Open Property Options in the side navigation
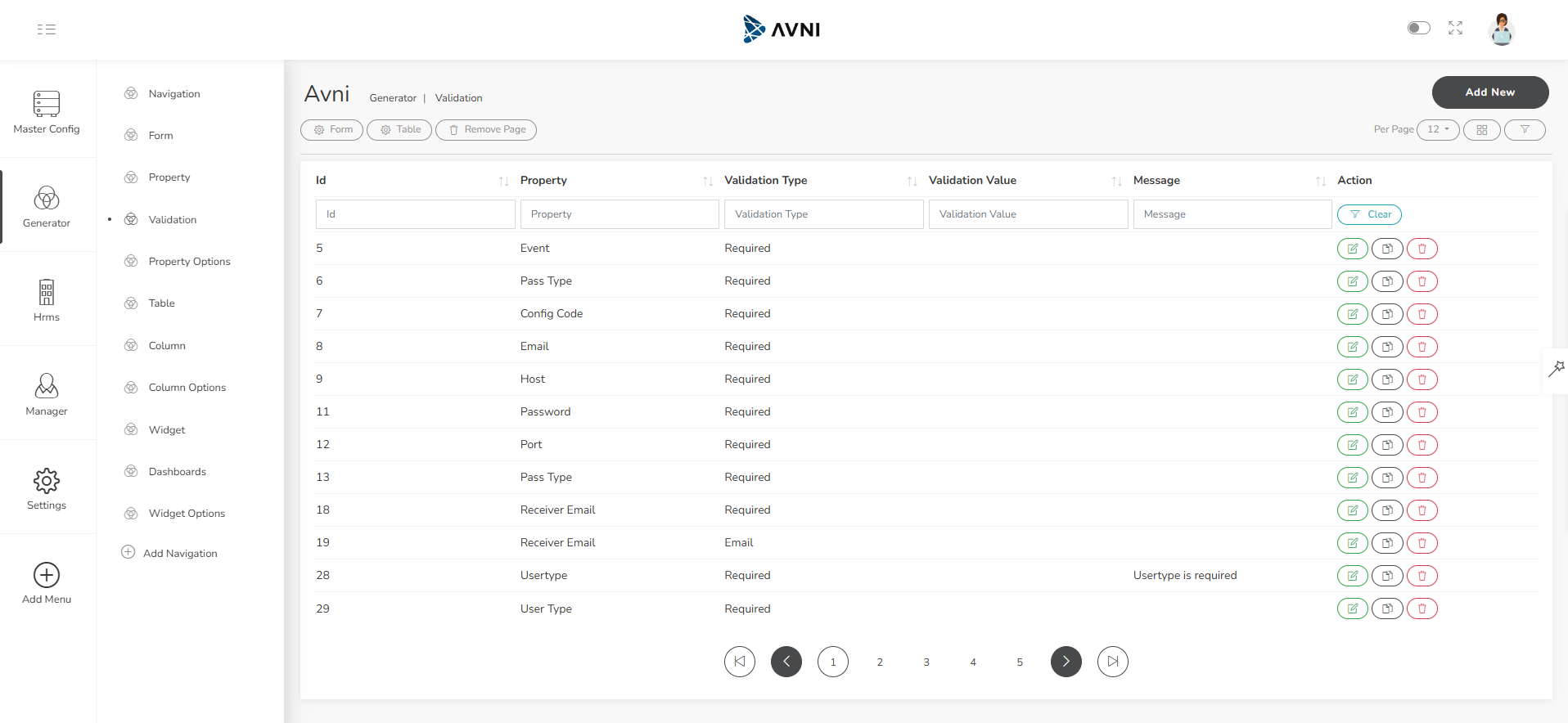This screenshot has width=1568, height=723. pyautogui.click(x=189, y=262)
